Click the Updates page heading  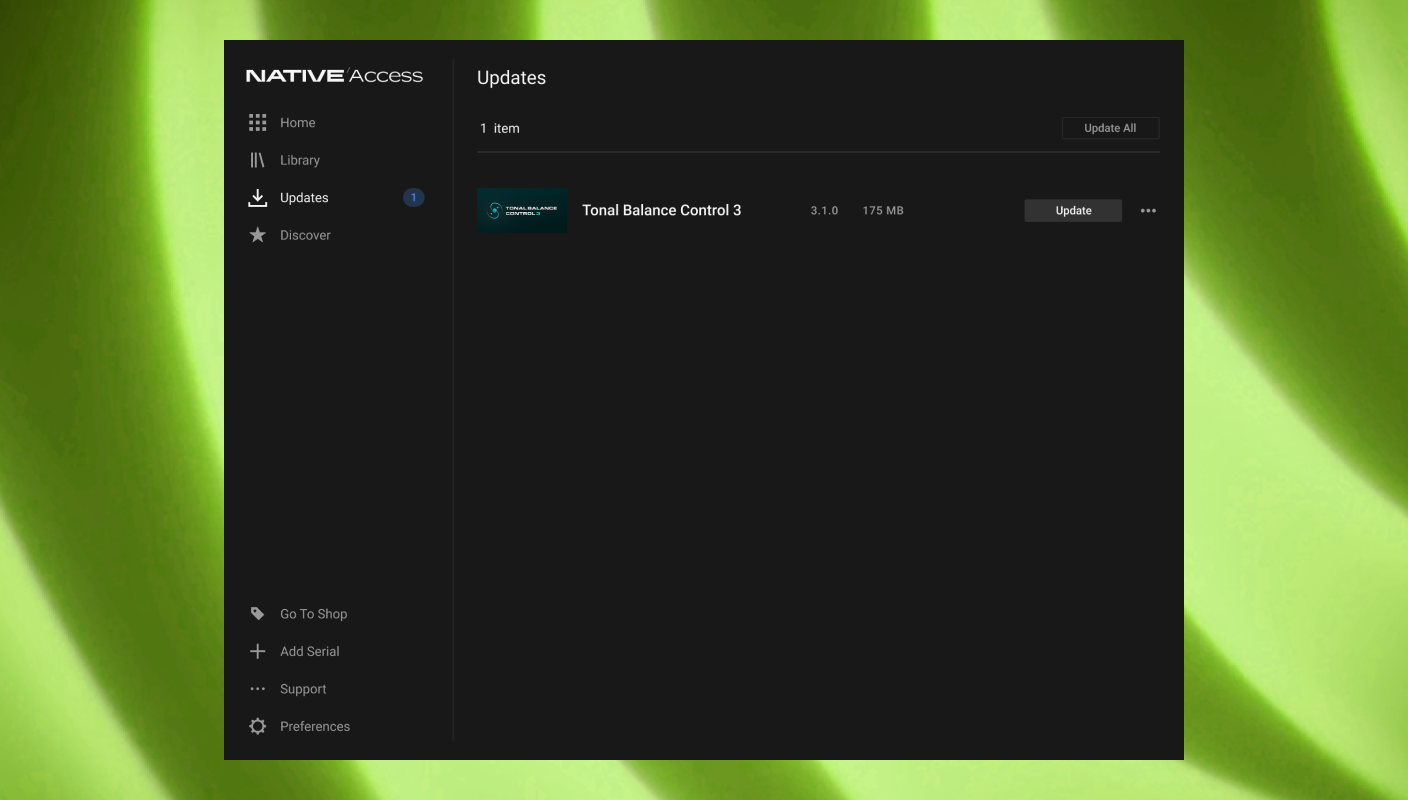511,78
